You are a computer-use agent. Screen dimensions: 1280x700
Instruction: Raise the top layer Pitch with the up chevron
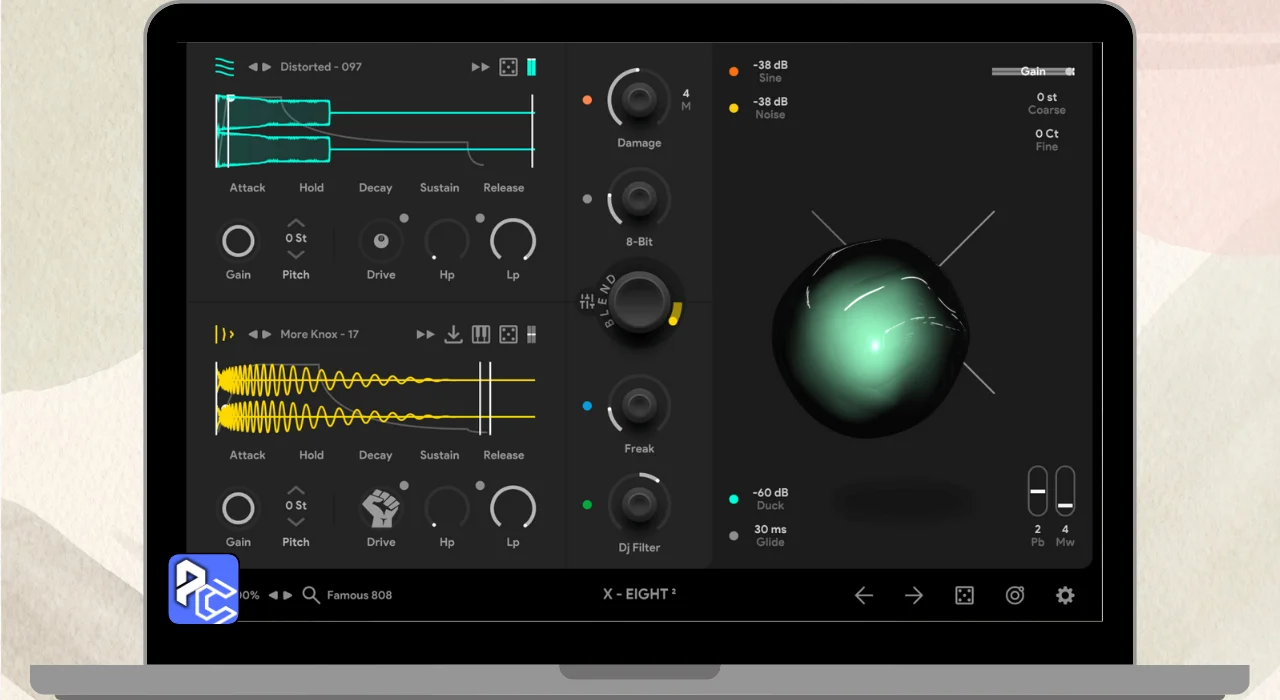(x=296, y=223)
